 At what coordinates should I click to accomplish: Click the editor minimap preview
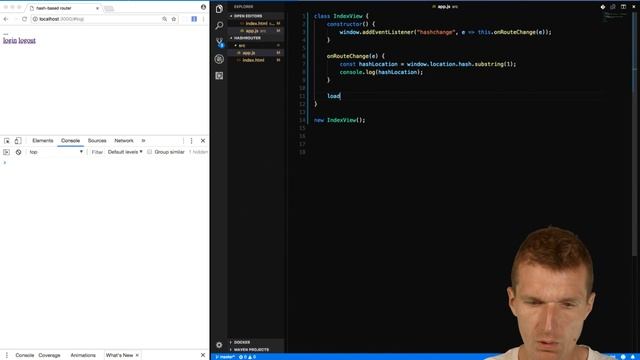pos(616,17)
